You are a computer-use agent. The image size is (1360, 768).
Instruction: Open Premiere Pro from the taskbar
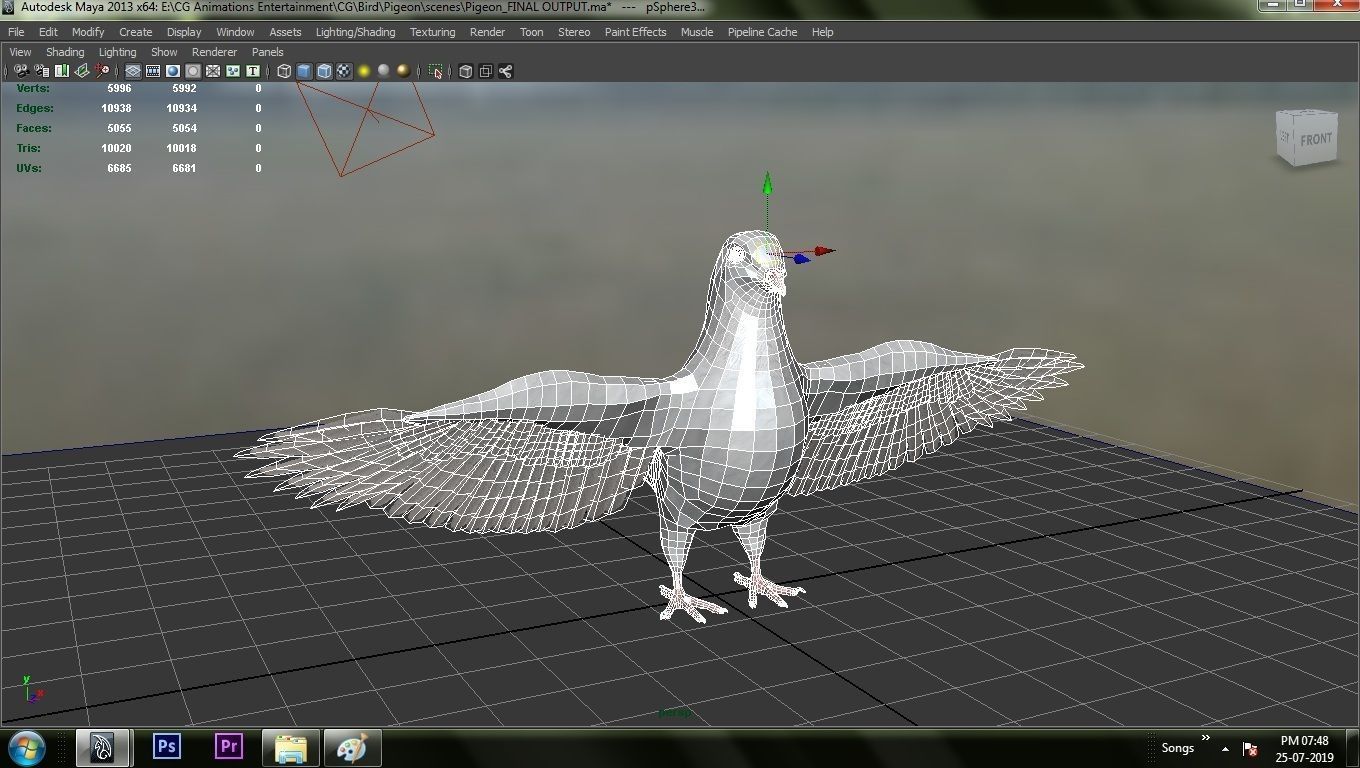pyautogui.click(x=229, y=748)
